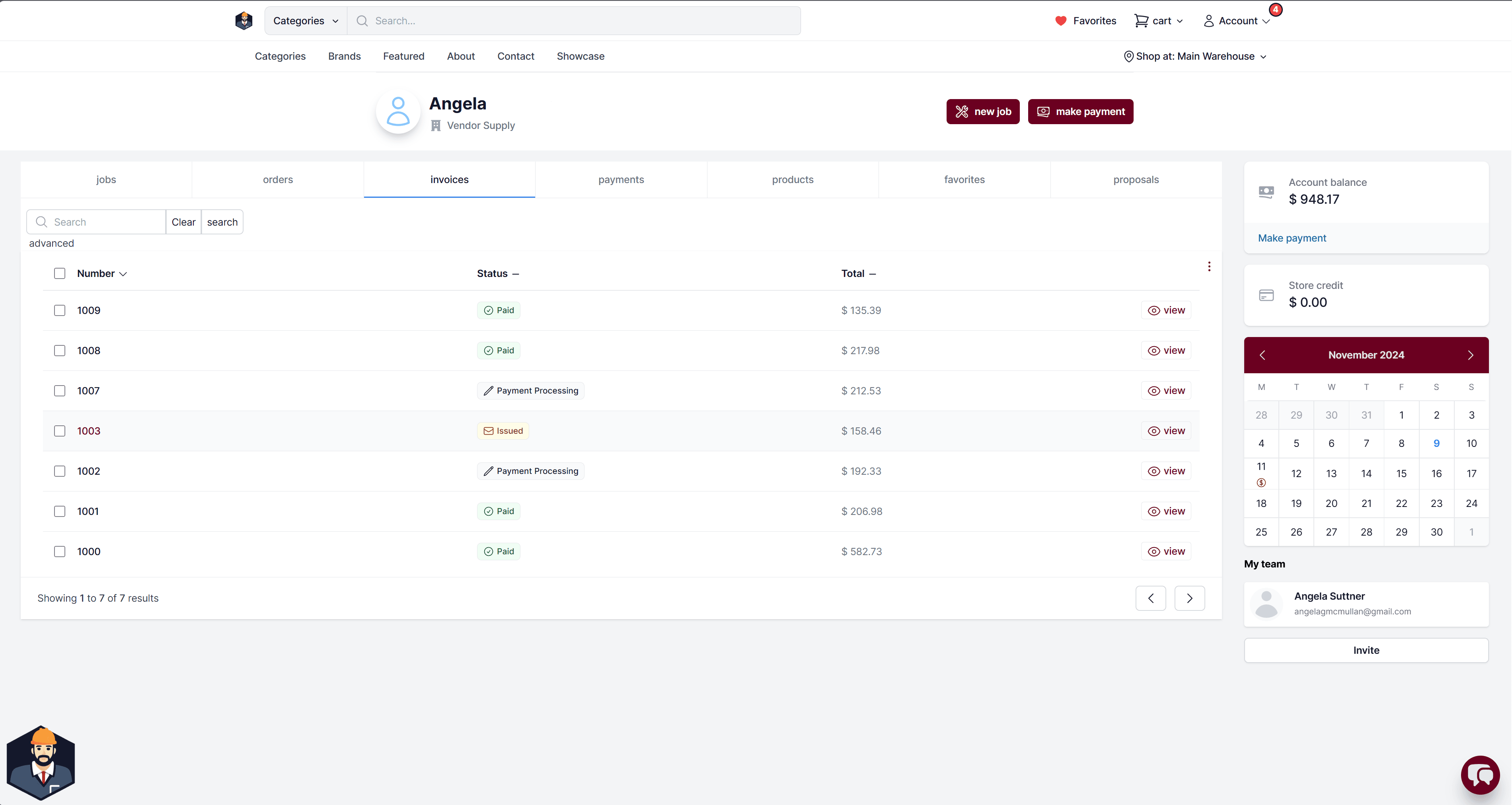View invoice 1008

[1166, 351]
